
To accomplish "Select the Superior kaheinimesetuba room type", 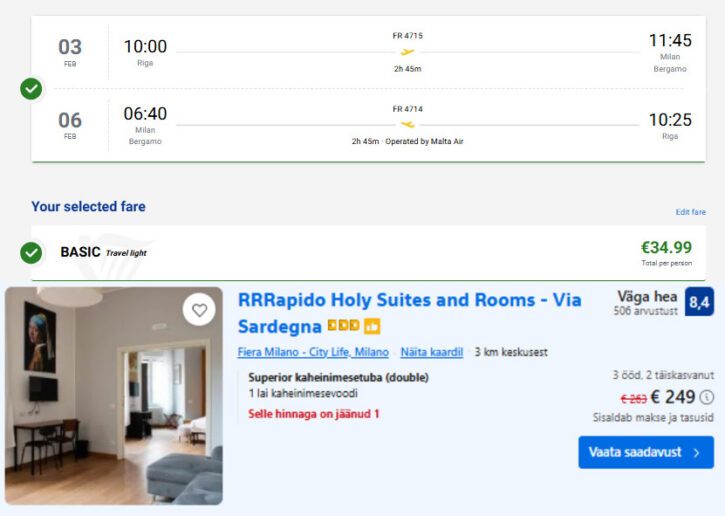I will click(x=338, y=377).
